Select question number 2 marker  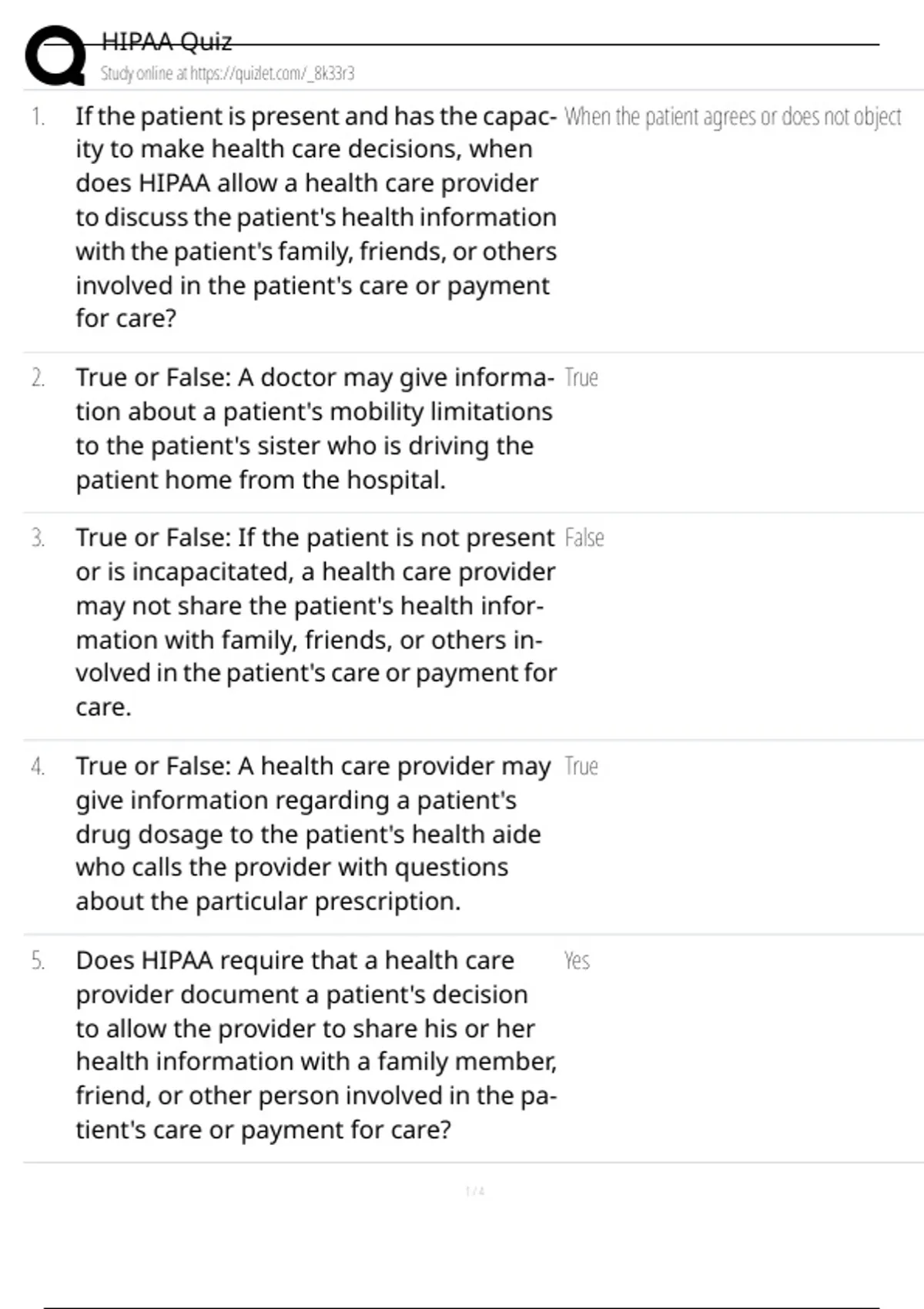pos(38,378)
